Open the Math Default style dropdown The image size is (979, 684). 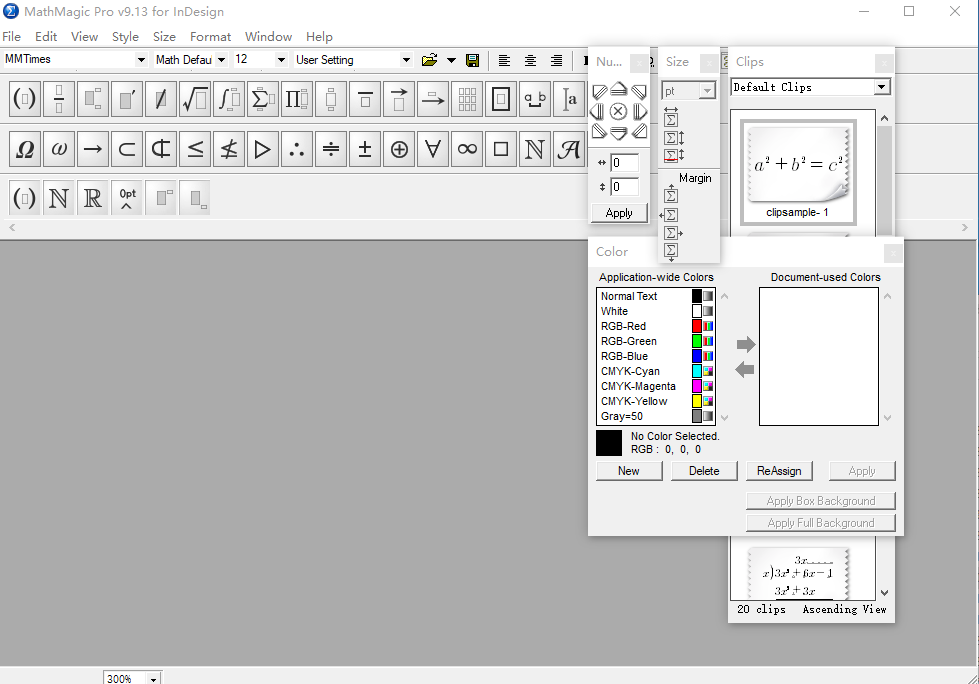click(x=222, y=60)
